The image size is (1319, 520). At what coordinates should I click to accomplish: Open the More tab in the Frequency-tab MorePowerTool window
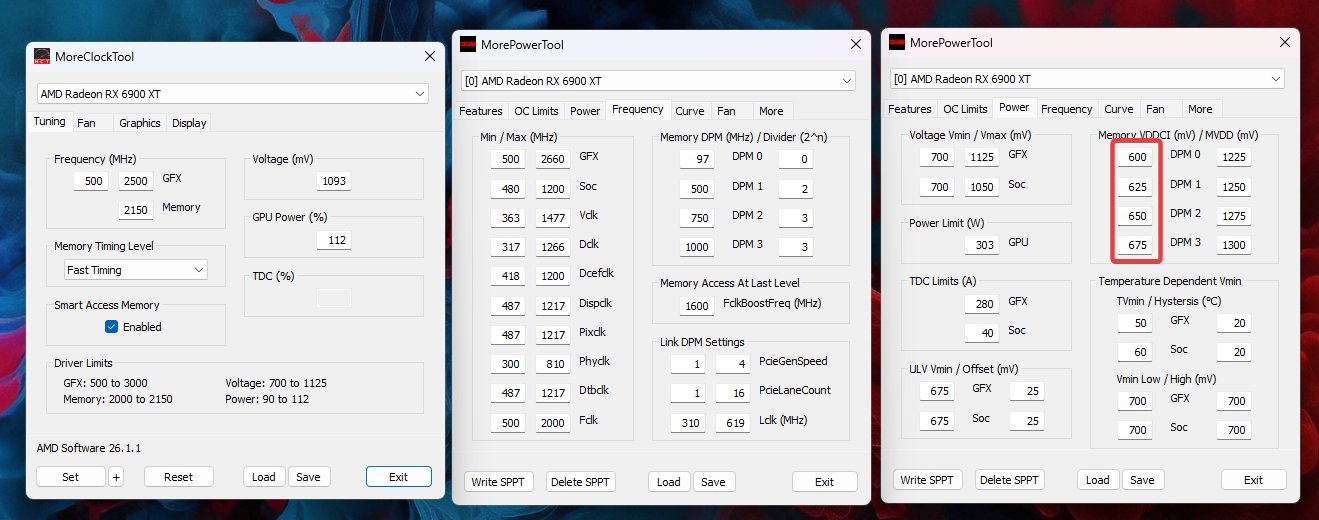click(771, 111)
